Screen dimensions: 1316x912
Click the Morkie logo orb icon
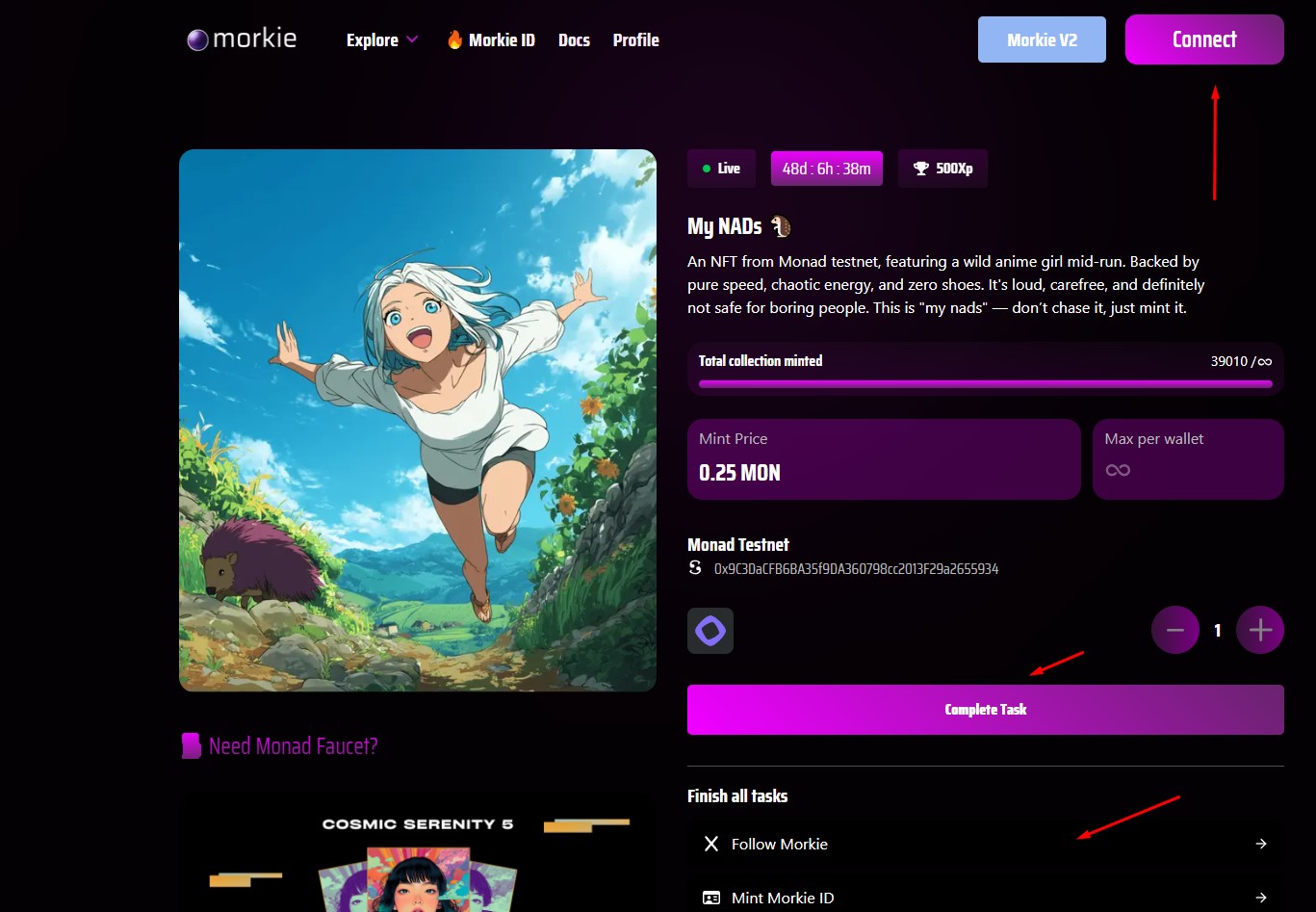pos(197,39)
